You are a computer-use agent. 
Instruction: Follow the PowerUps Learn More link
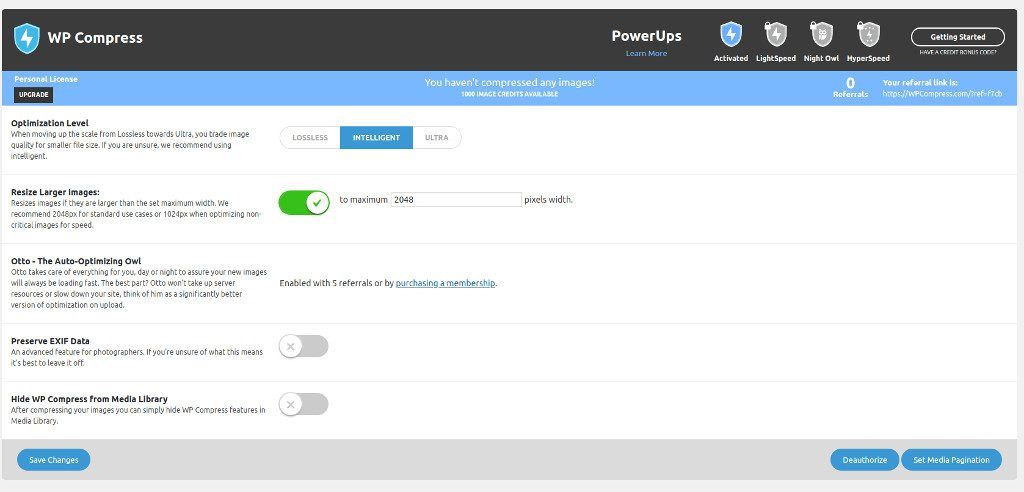pyautogui.click(x=647, y=54)
